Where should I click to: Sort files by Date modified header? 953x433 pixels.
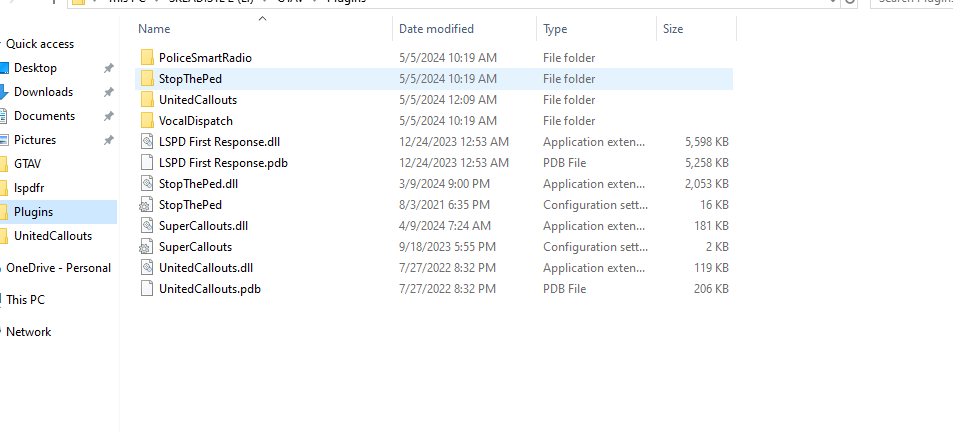[436, 29]
